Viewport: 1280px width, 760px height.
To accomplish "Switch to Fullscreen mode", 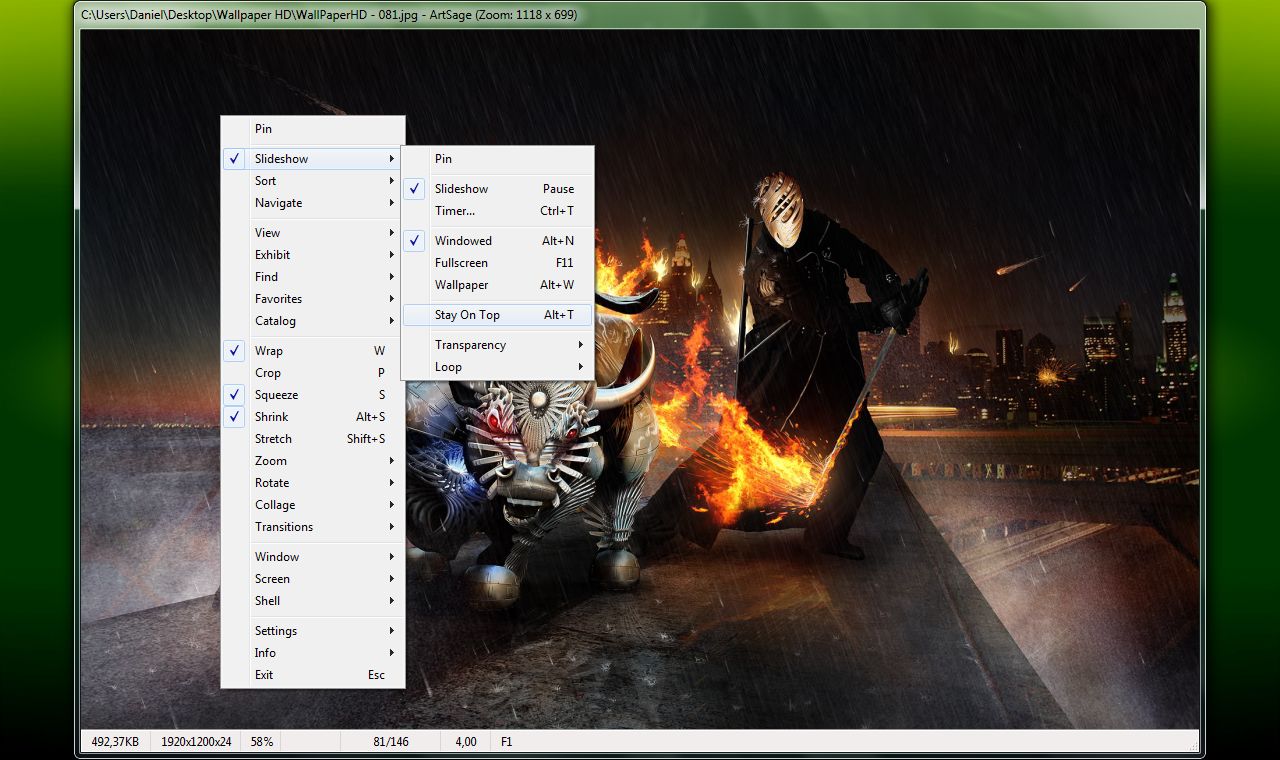I will tap(497, 263).
